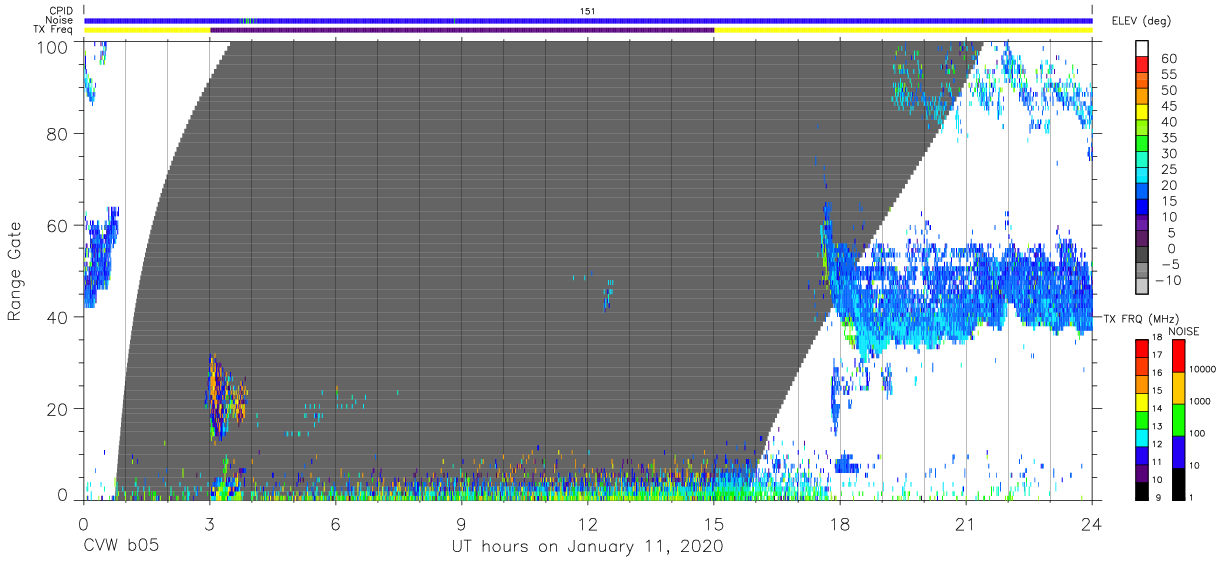Click the orange 1000–10000 noise swatch
Screen dimensions: 1228x567
(x=1177, y=387)
